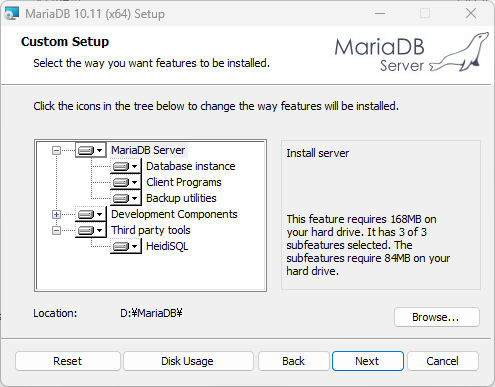Screen dimensions: 495x387
Task: Select the Development Components tree label
Action: coord(174,214)
